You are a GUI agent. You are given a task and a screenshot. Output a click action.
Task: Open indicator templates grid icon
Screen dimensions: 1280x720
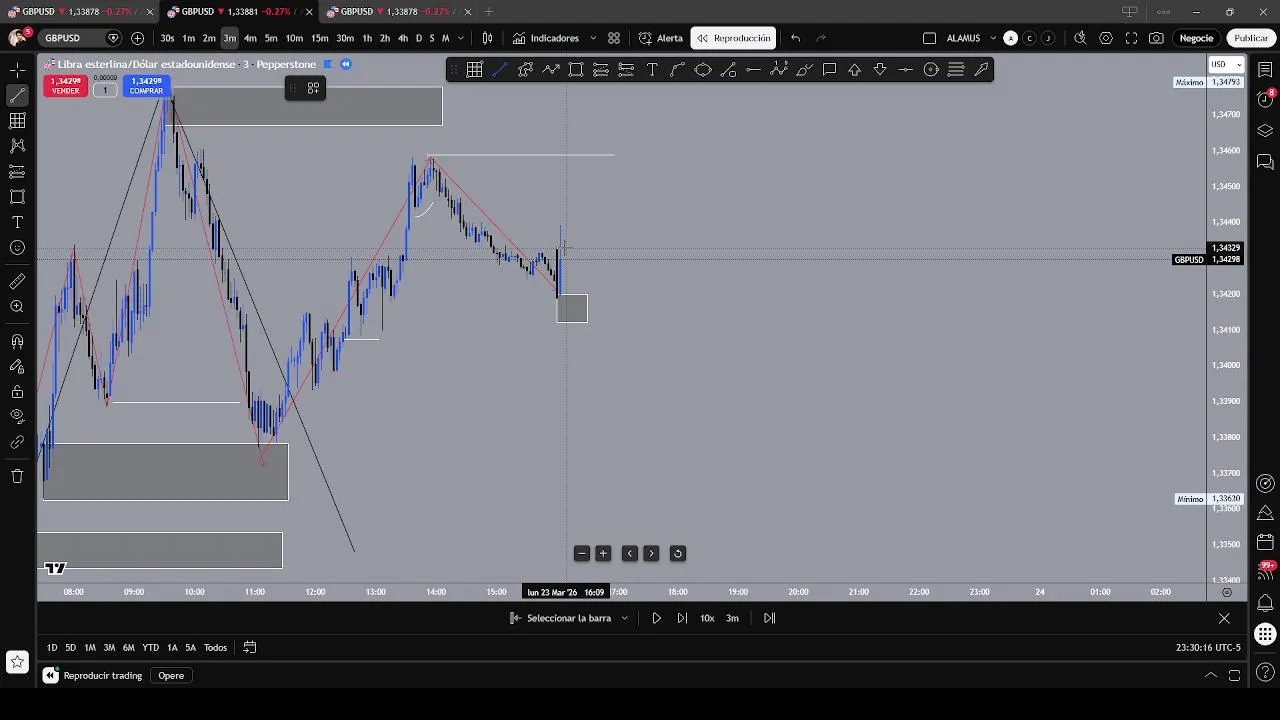click(614, 38)
